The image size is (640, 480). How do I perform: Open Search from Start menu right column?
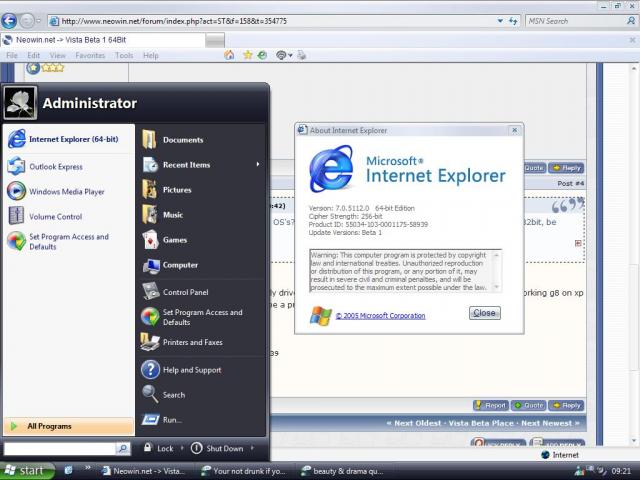pos(201,395)
